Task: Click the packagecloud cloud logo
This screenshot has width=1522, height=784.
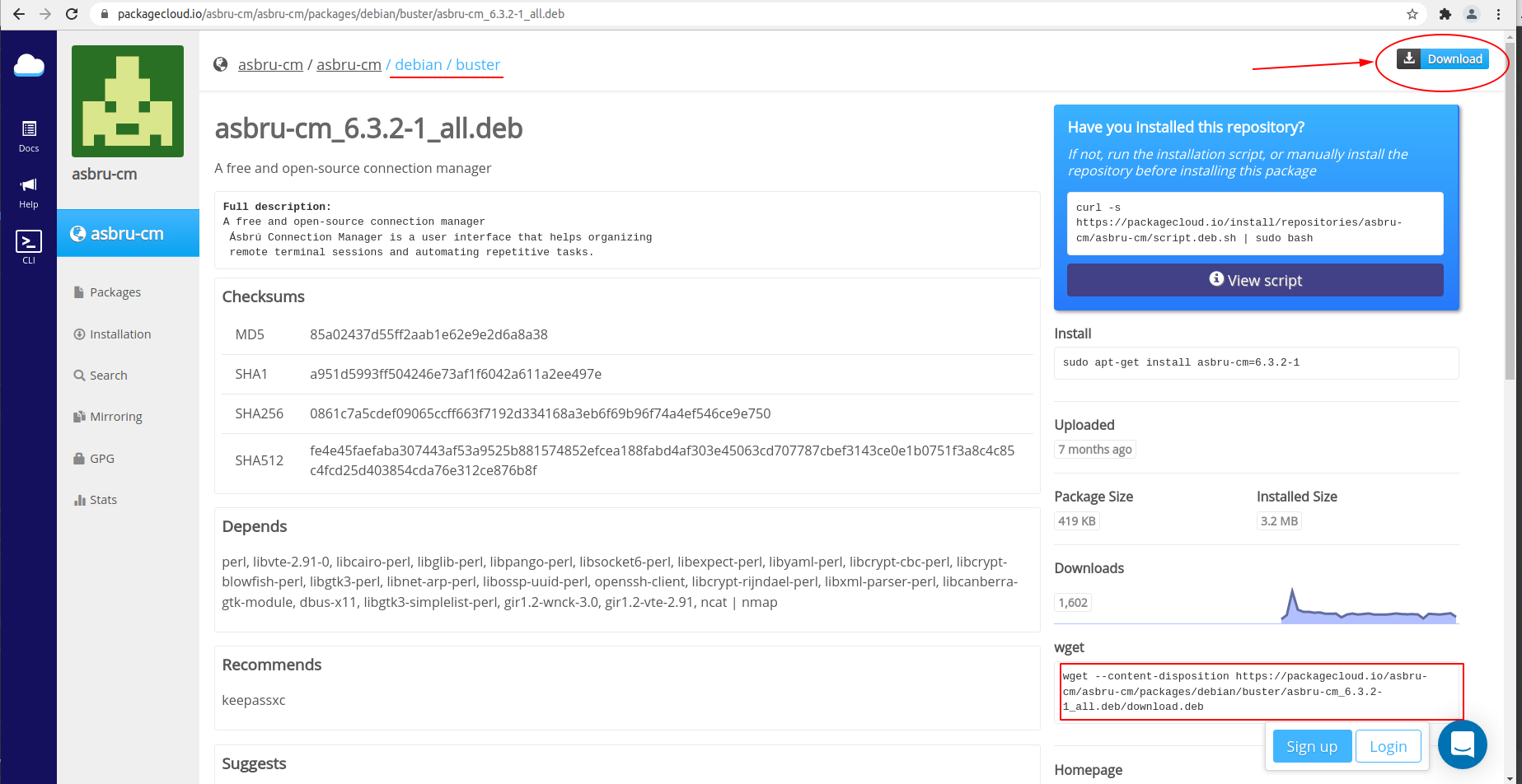Action: (29, 65)
